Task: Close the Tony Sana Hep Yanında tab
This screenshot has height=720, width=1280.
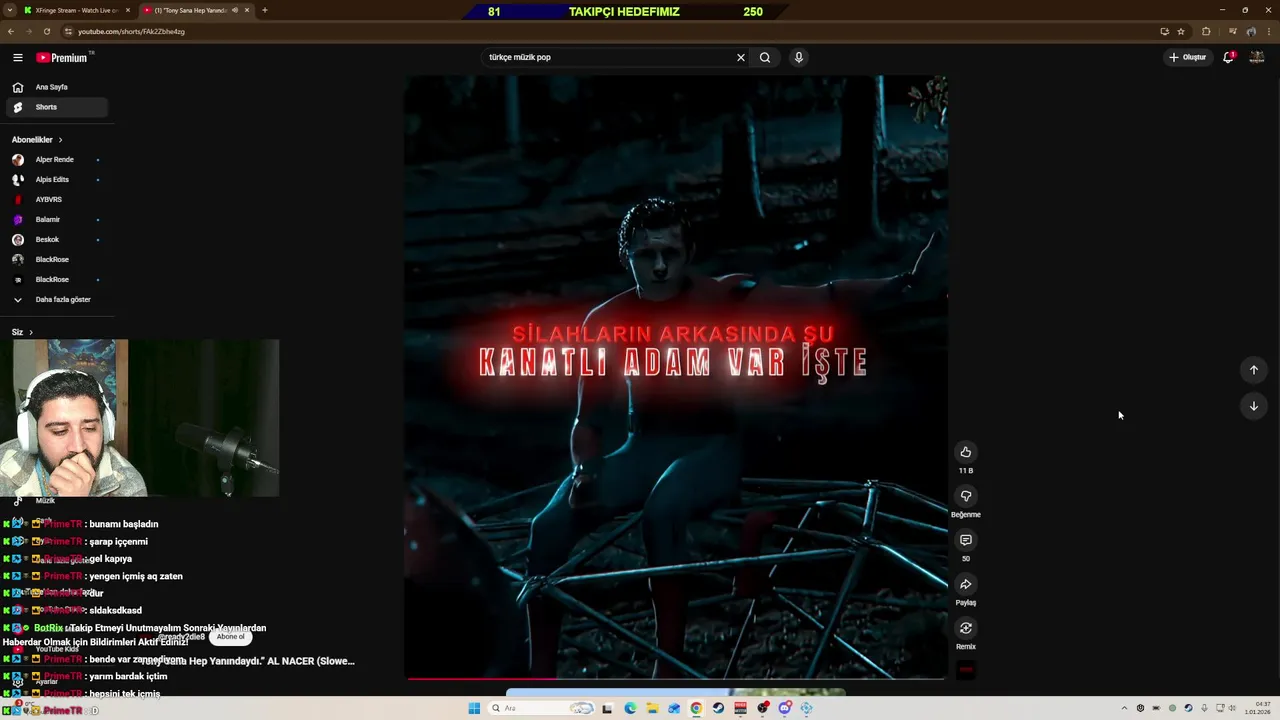Action: 246,10
